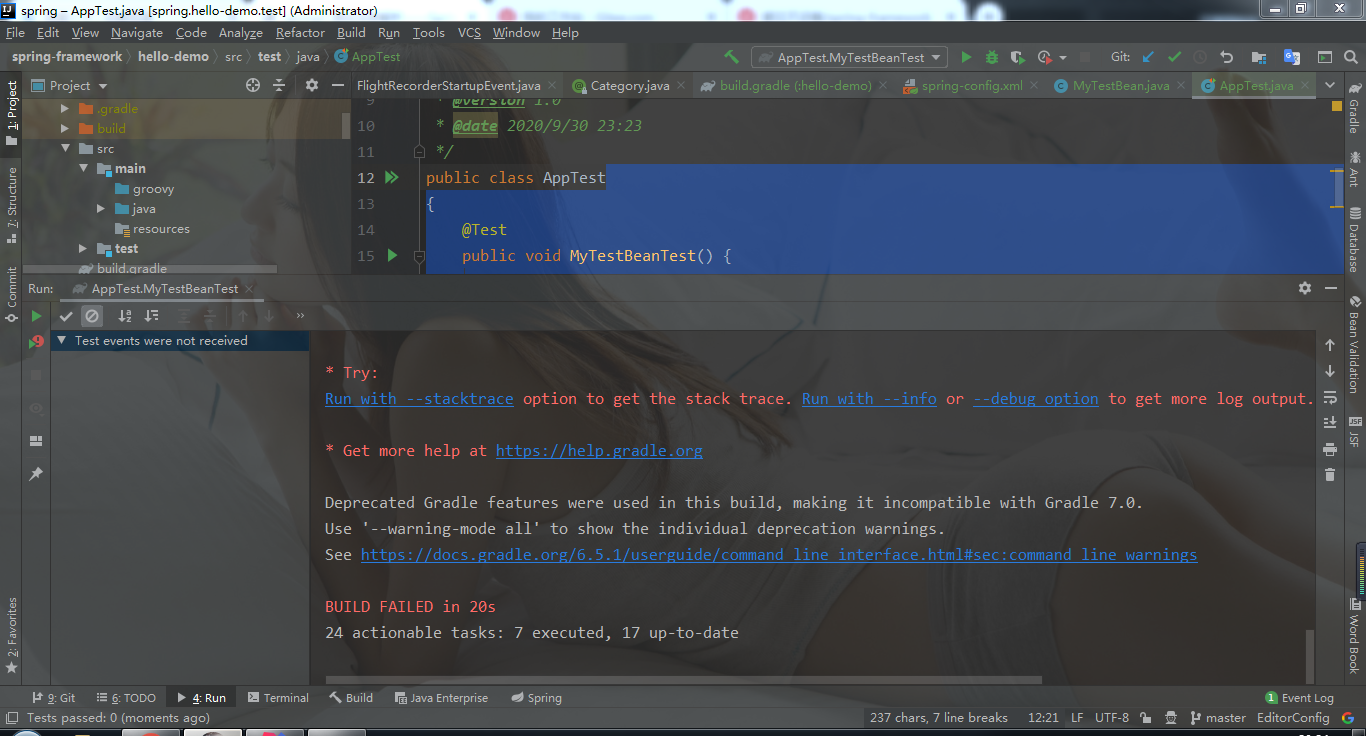1366x736 pixels.
Task: Open Event Log in status bar
Action: [1299, 698]
